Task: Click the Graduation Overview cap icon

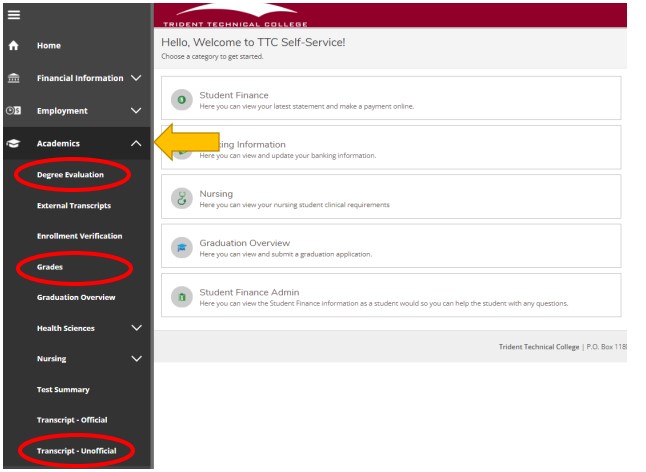Action: coord(181,247)
